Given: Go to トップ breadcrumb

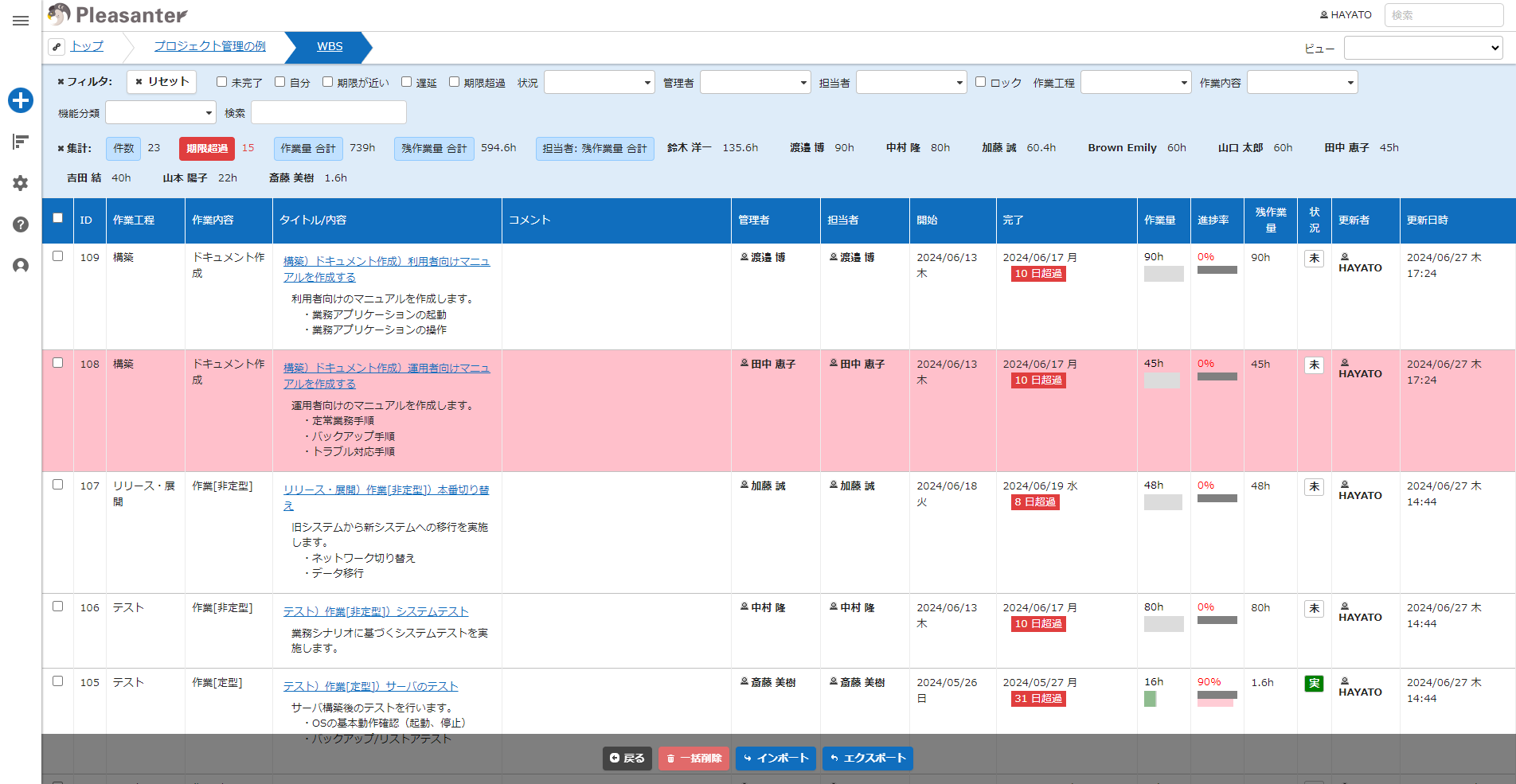Looking at the screenshot, I should pos(87,46).
